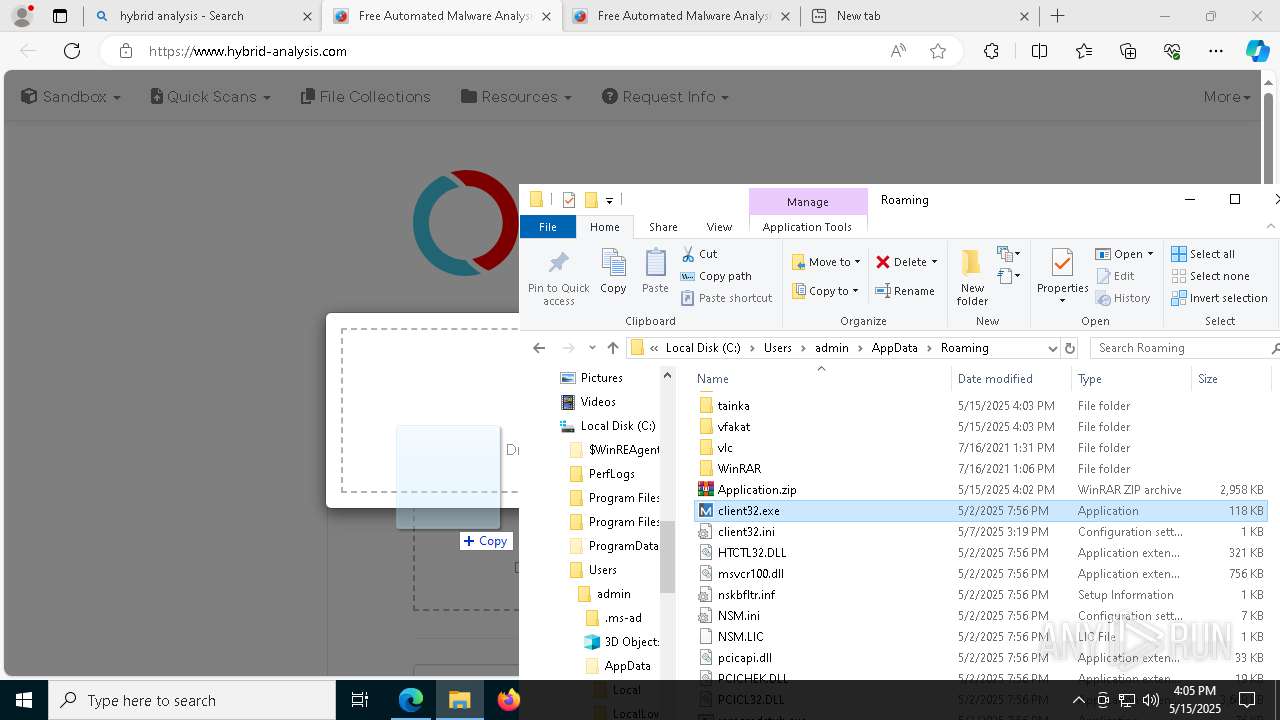Sort files by Size column

[x=1230, y=379]
